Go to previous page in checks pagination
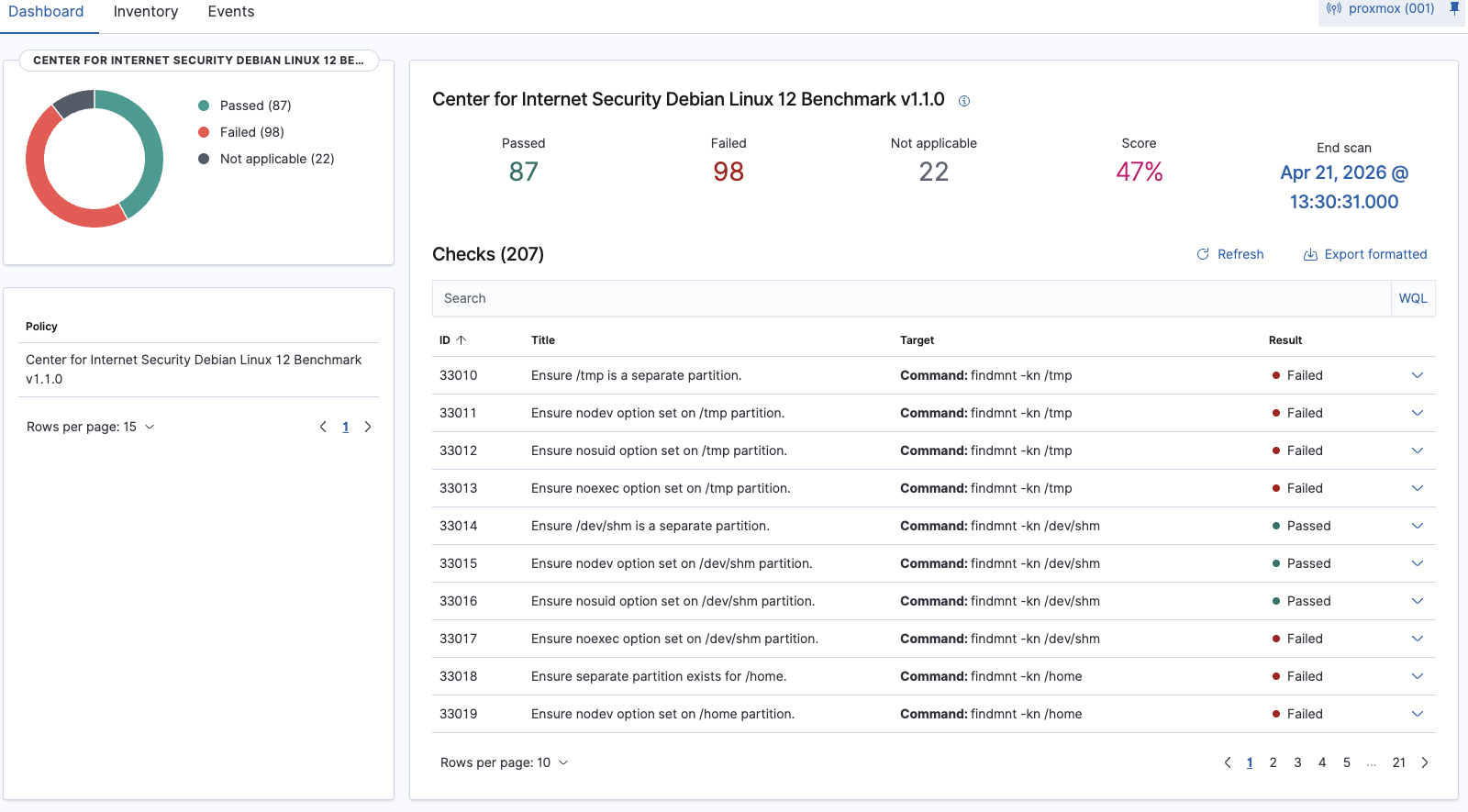The width and height of the screenshot is (1468, 812). (x=1228, y=762)
